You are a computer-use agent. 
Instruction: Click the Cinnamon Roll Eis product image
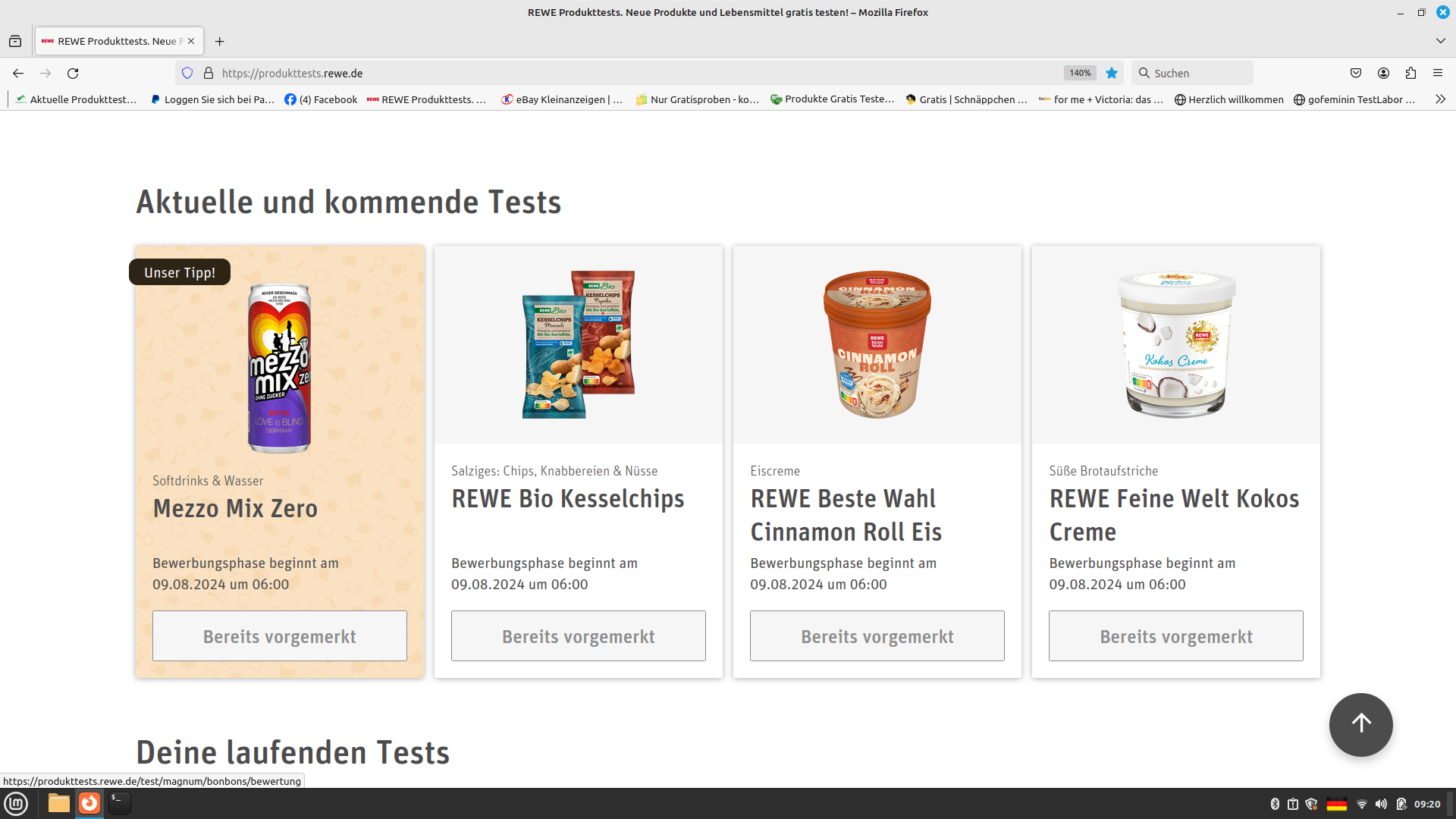pyautogui.click(x=877, y=344)
